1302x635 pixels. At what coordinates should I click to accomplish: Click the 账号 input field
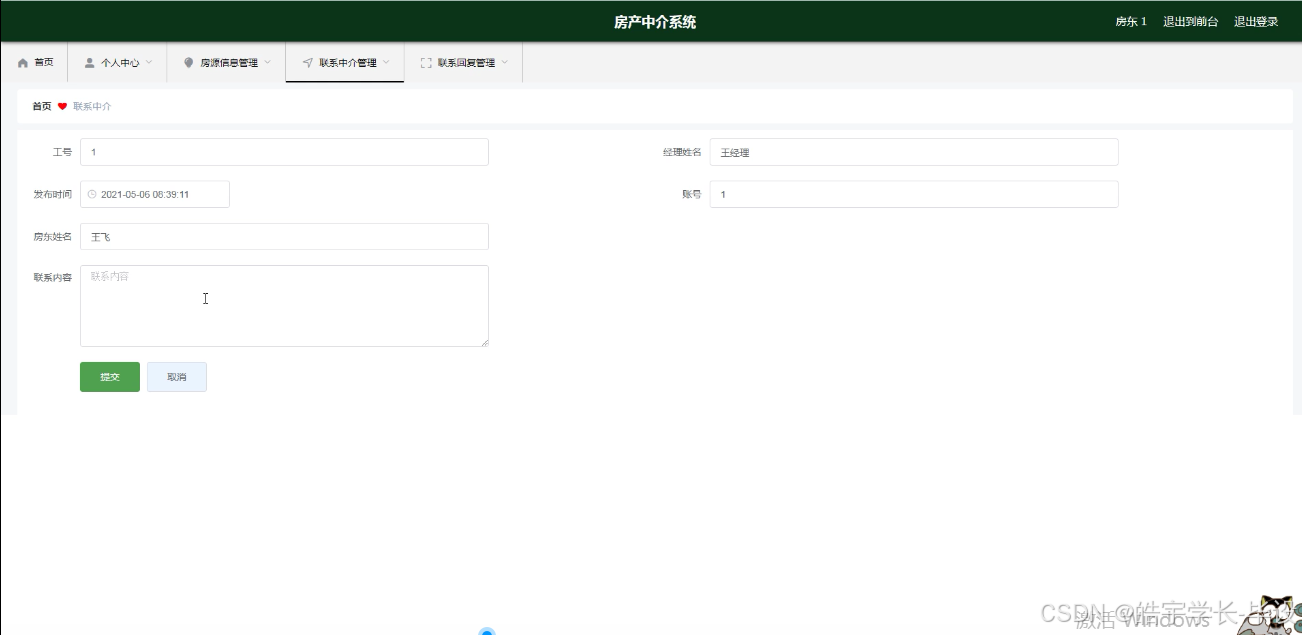click(914, 194)
